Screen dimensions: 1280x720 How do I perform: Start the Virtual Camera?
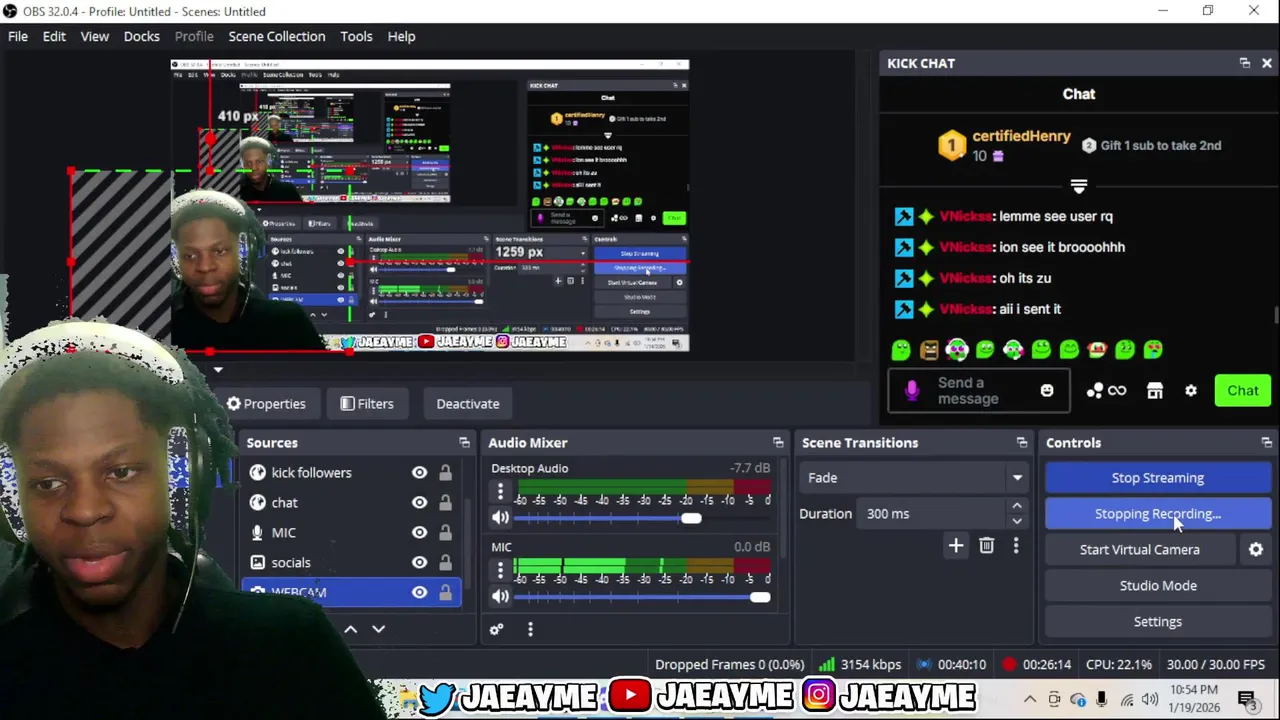click(1140, 550)
